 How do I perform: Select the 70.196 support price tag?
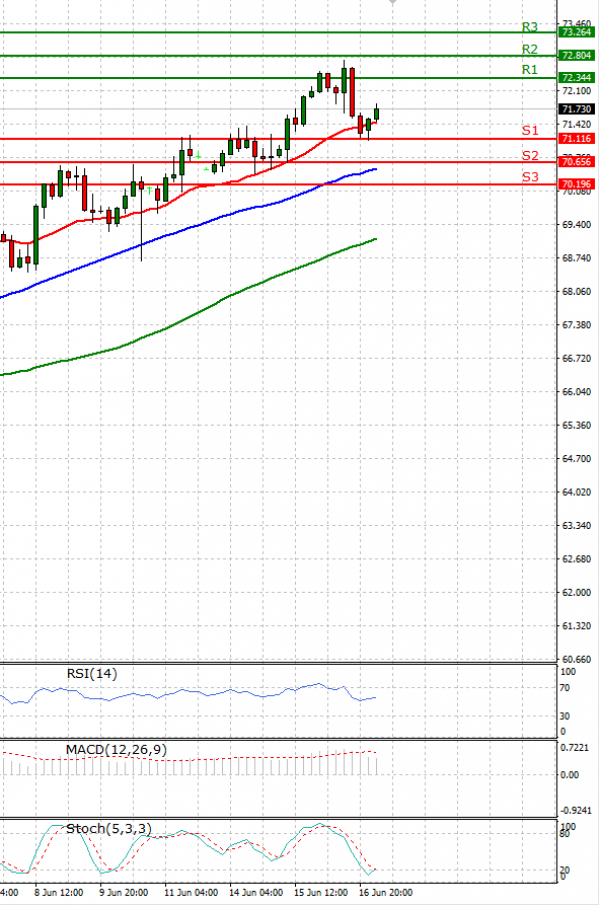tap(576, 184)
